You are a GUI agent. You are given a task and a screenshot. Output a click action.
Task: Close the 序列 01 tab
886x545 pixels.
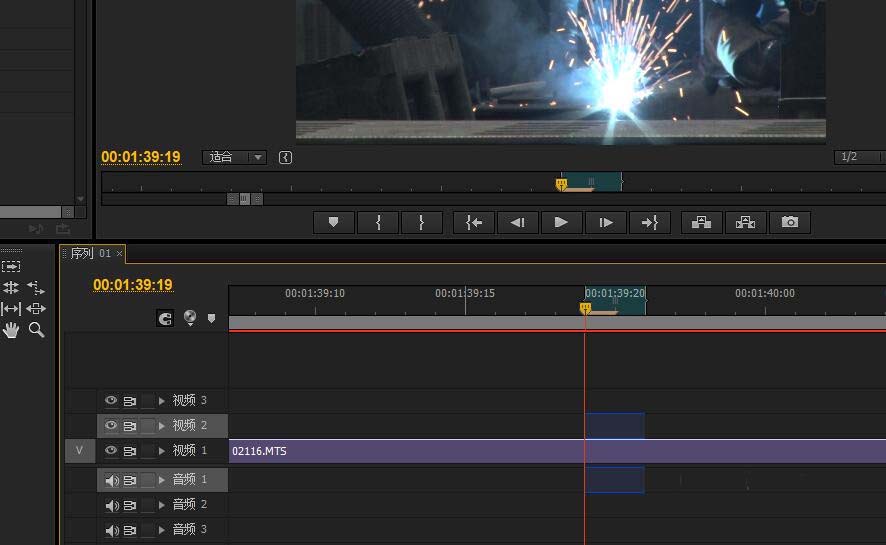[x=119, y=254]
